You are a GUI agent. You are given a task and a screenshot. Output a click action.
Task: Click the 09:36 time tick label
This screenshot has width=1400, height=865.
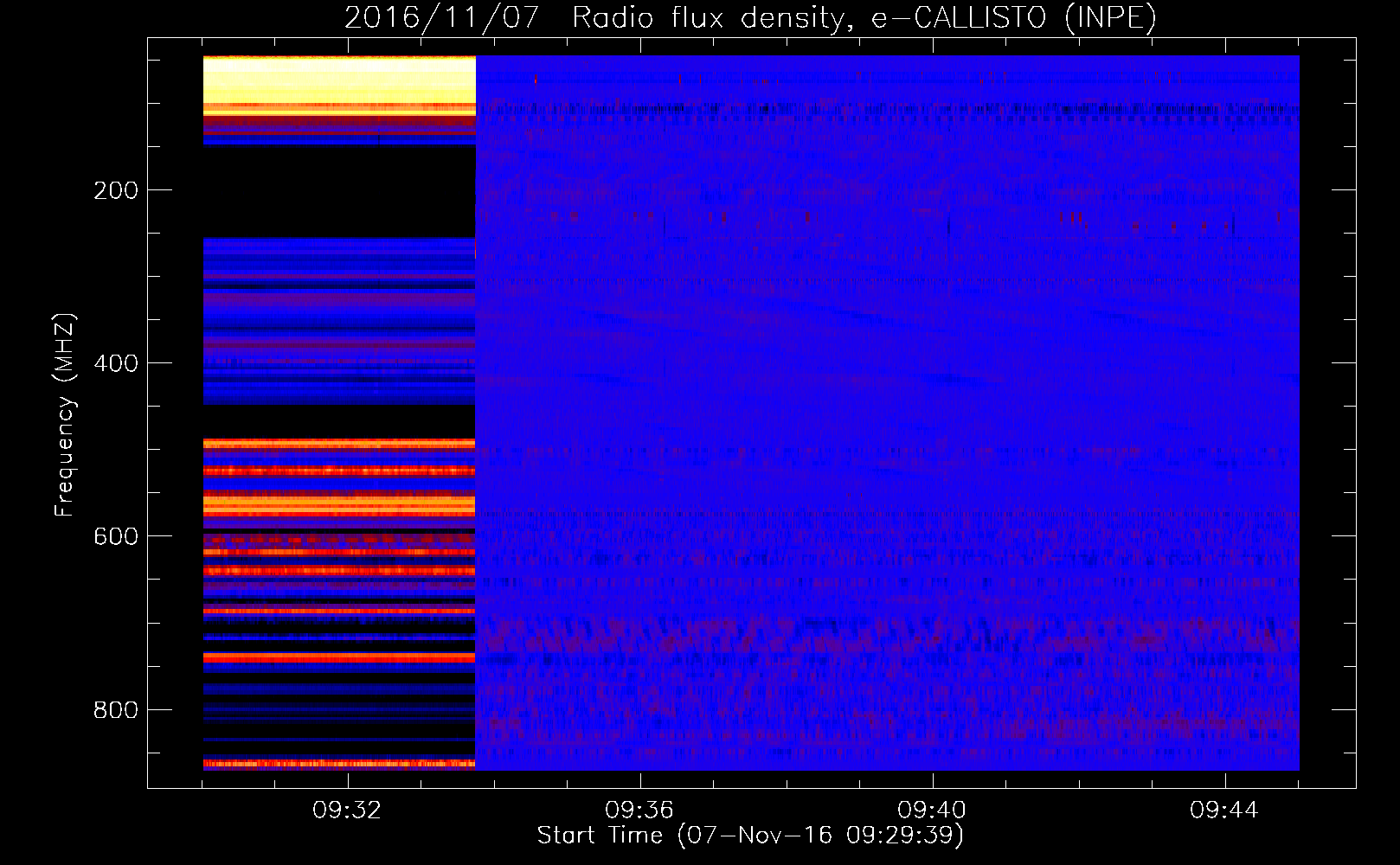pyautogui.click(x=639, y=811)
